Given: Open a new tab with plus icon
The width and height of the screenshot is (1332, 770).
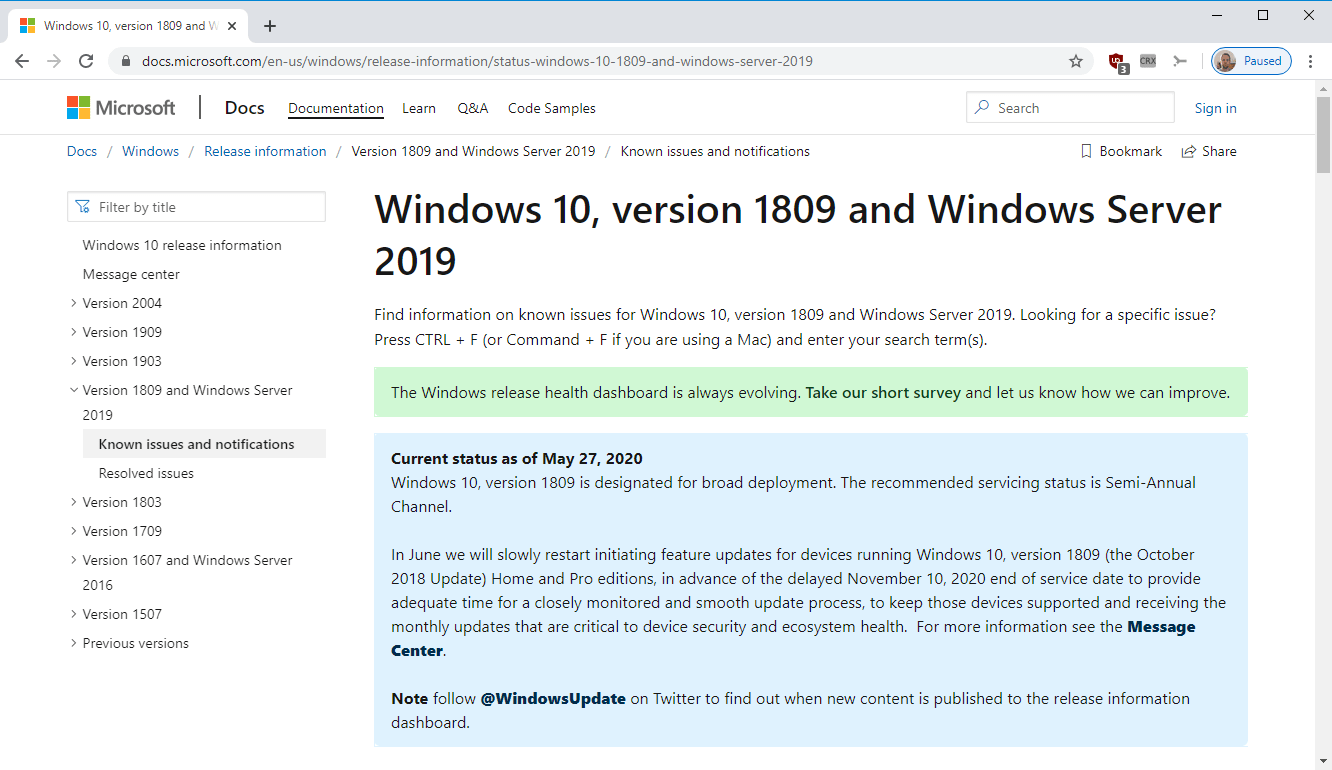Looking at the screenshot, I should tap(269, 26).
